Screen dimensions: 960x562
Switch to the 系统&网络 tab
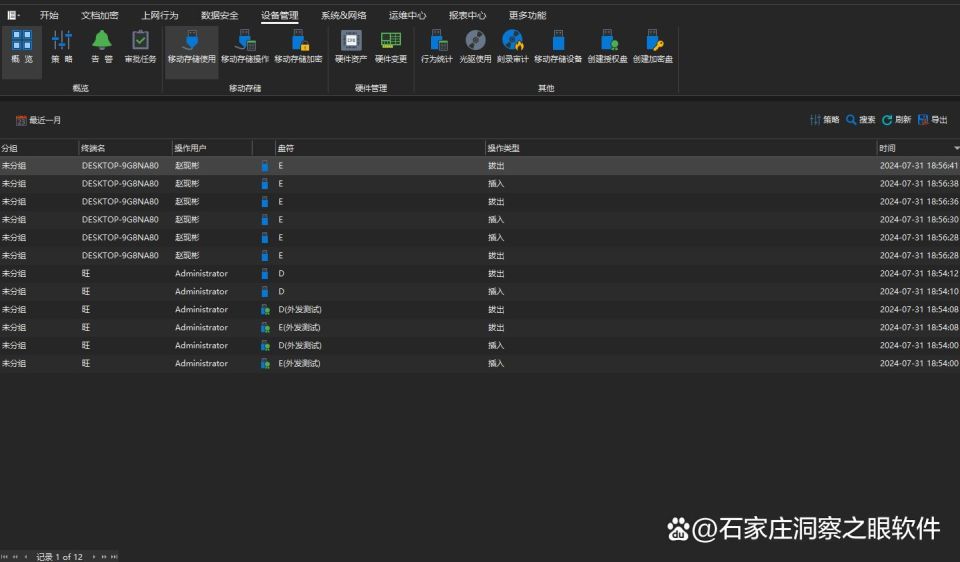(343, 15)
